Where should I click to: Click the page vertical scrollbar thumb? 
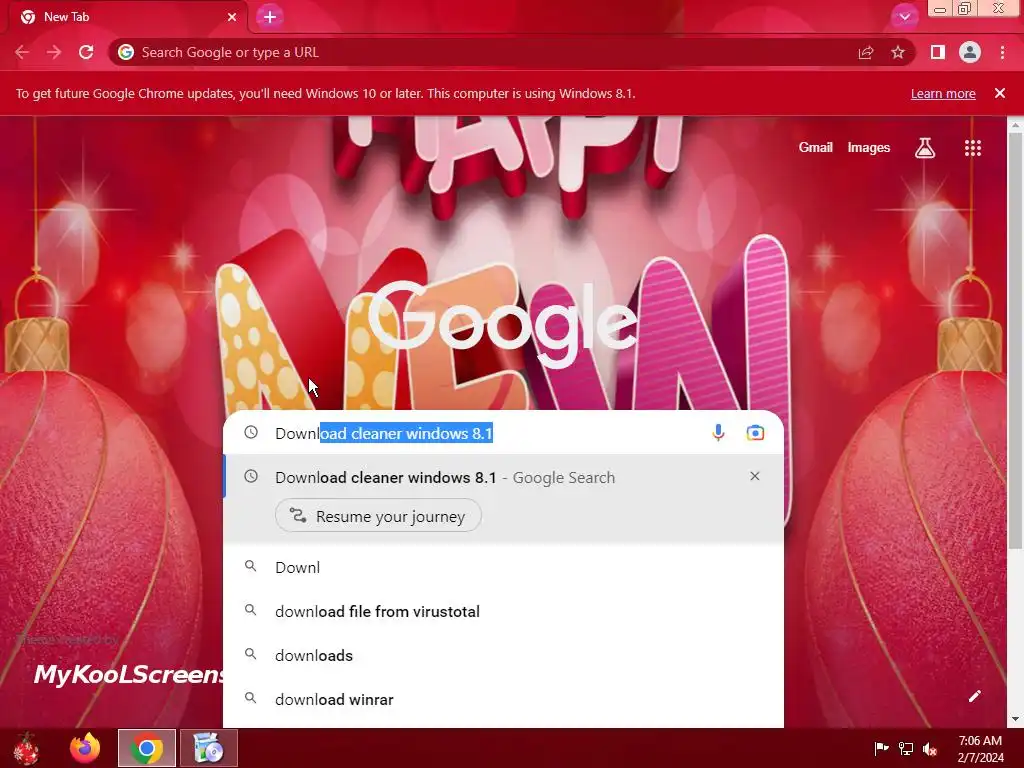(1016, 340)
